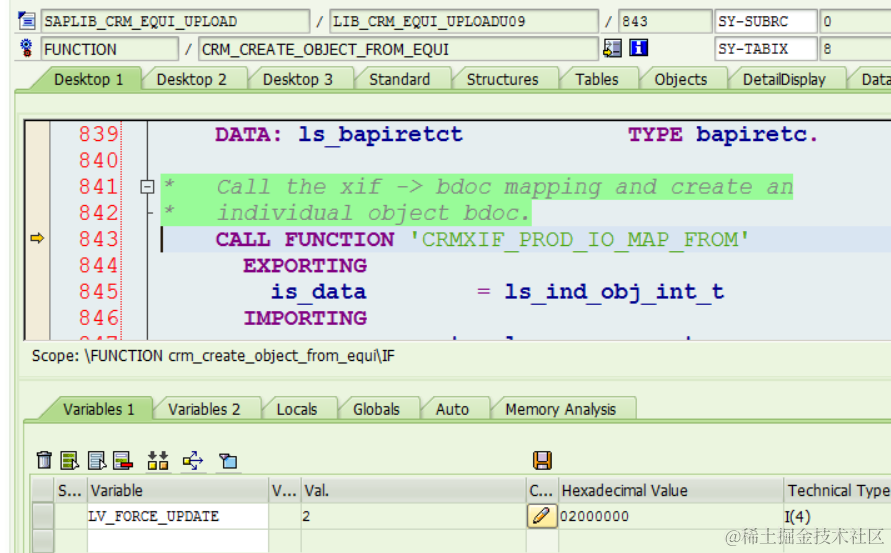Click ls_bapiretct on line 839
891x553 pixels.
[x=380, y=135]
